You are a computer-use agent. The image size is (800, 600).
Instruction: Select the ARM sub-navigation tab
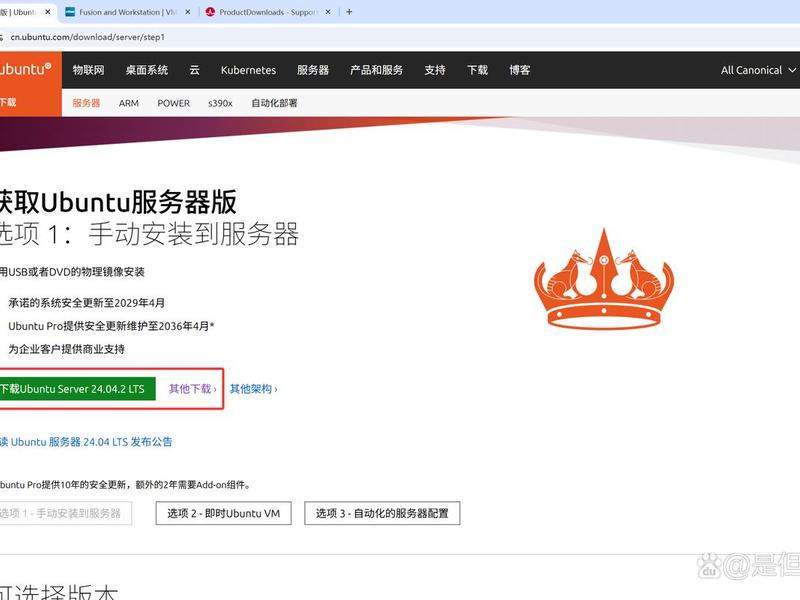[129, 103]
